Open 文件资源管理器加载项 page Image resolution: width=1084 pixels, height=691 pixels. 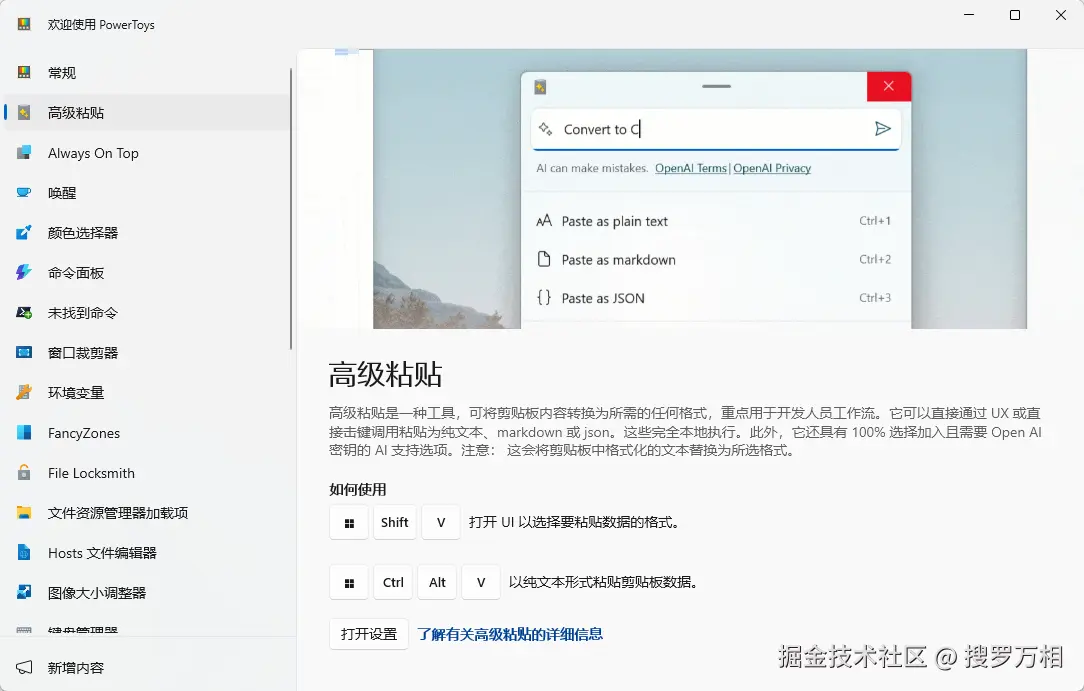coord(147,513)
